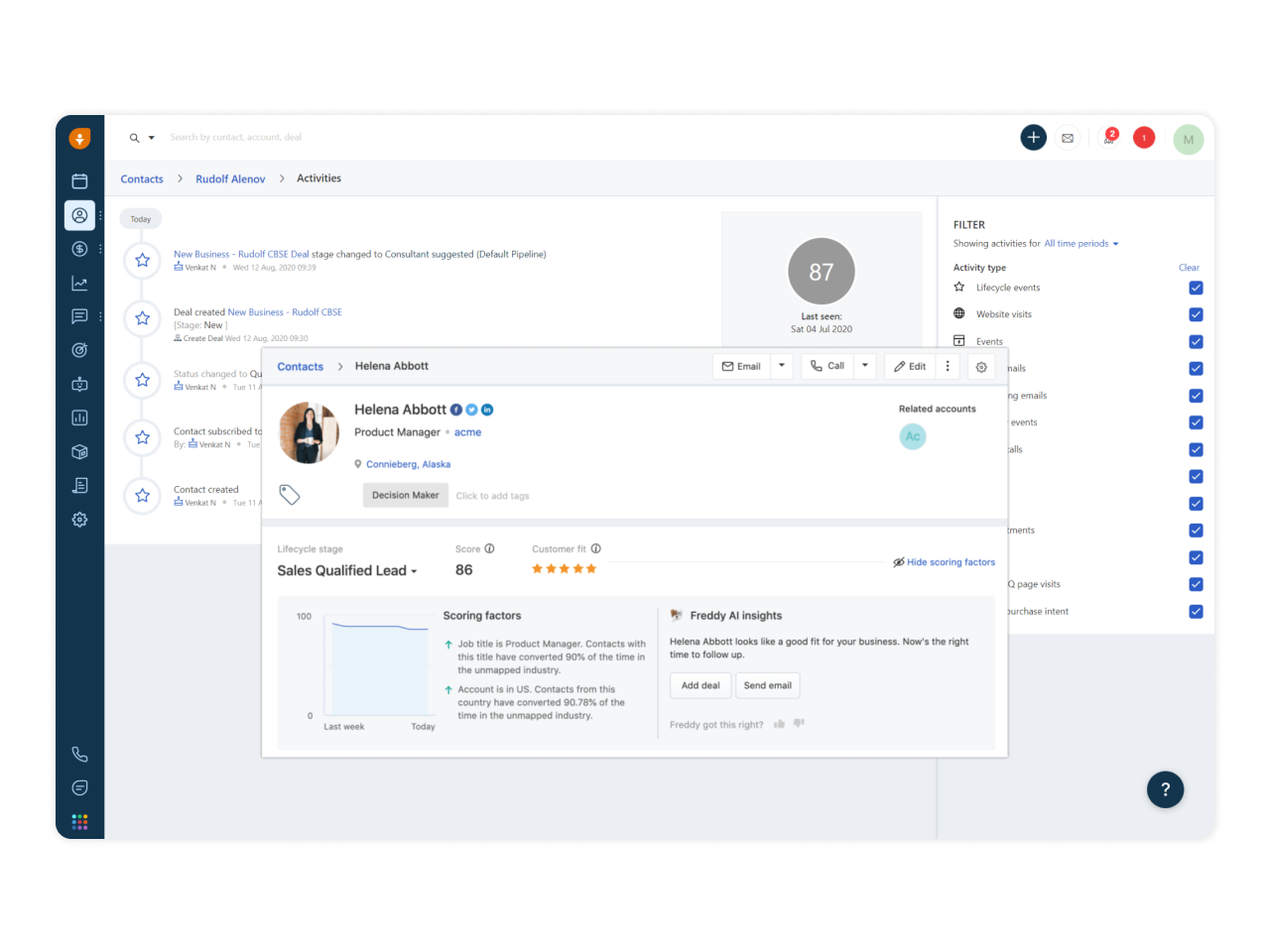Click the fifth customer fit star
The height and width of the screenshot is (952, 1270).
[x=591, y=568]
